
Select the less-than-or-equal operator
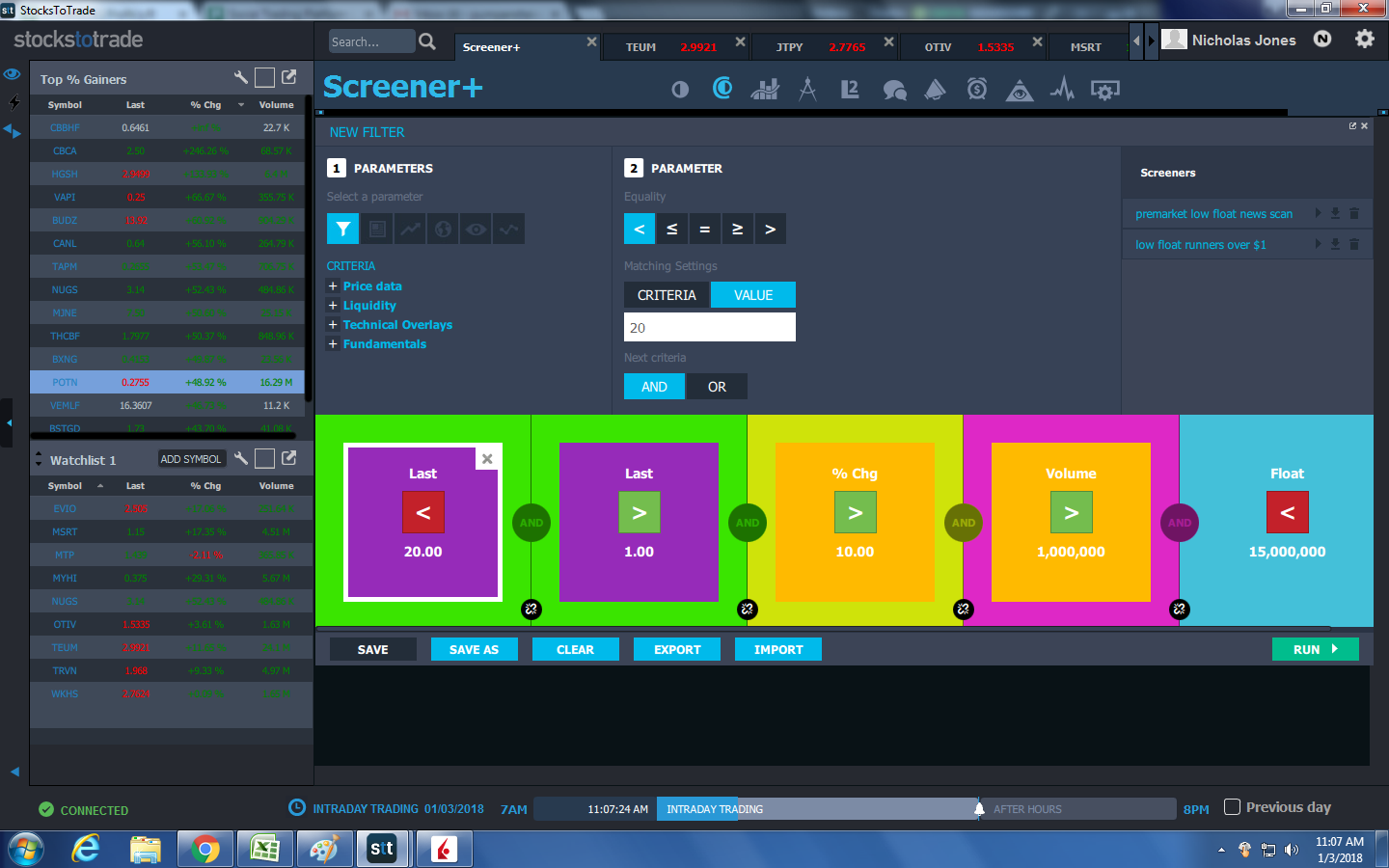(672, 230)
